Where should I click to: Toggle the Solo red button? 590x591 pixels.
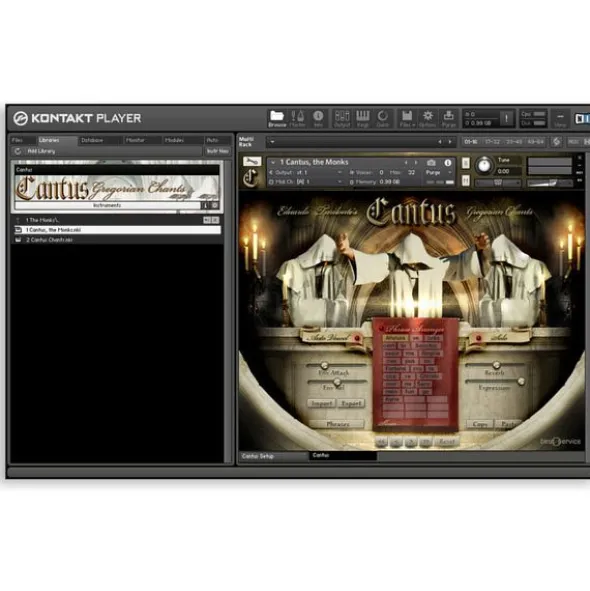point(479,338)
